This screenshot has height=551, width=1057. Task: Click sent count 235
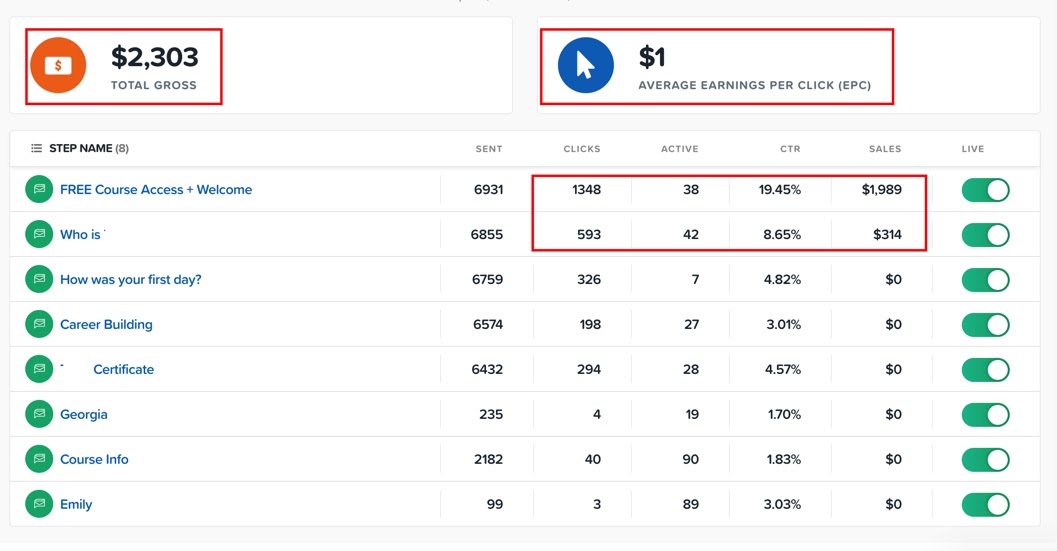pyautogui.click(x=491, y=414)
